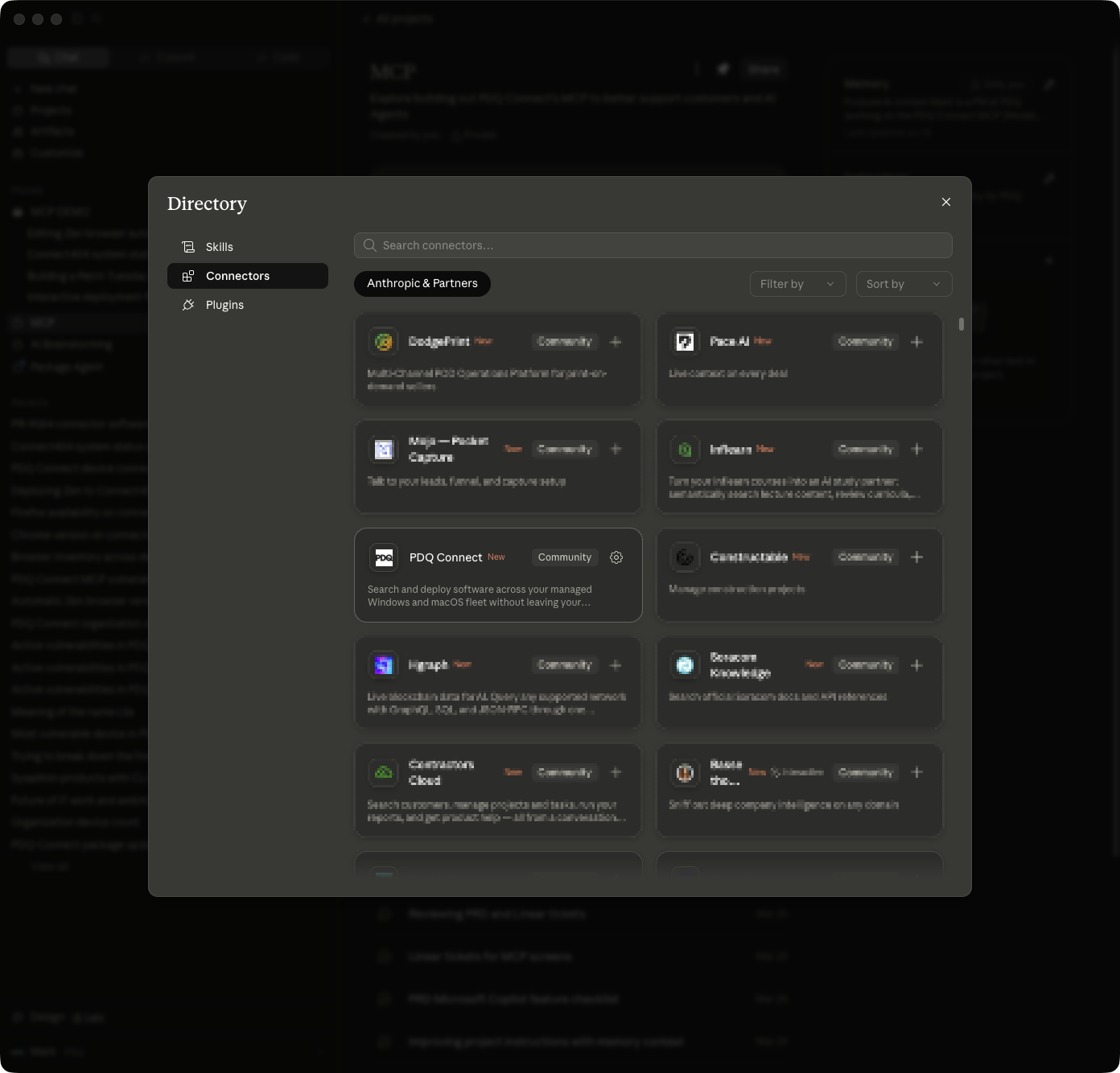
Task: Add the DodgePrint connector with plus
Action: pyautogui.click(x=616, y=342)
